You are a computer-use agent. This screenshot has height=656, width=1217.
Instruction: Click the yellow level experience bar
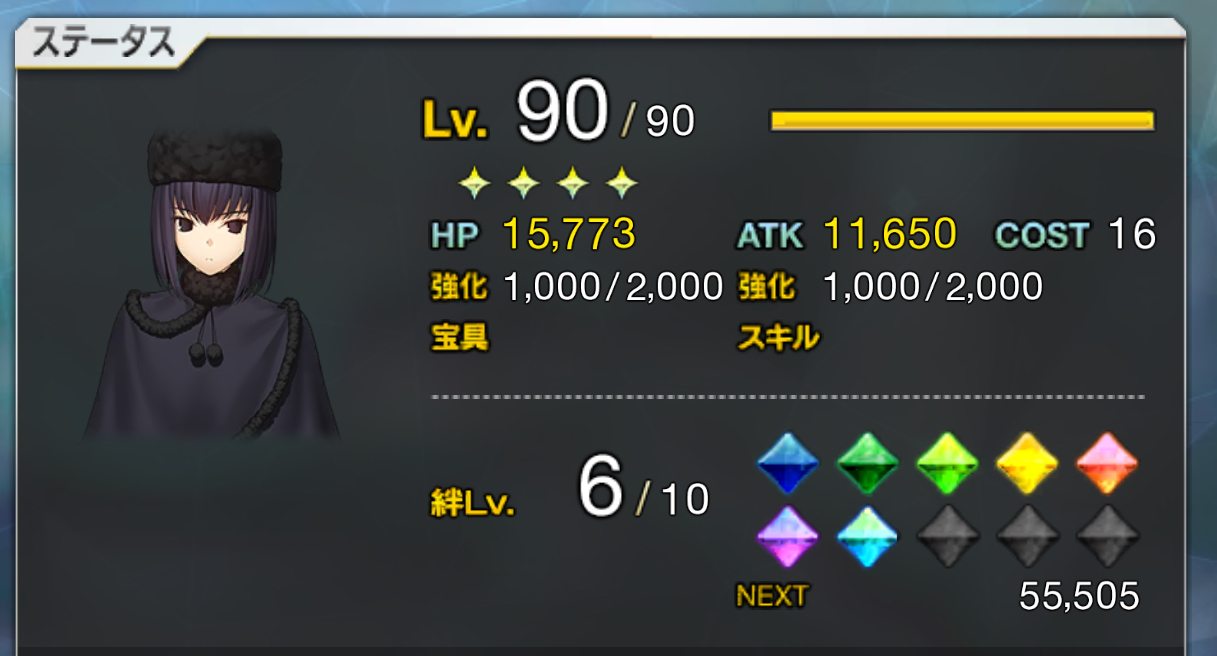coord(962,121)
